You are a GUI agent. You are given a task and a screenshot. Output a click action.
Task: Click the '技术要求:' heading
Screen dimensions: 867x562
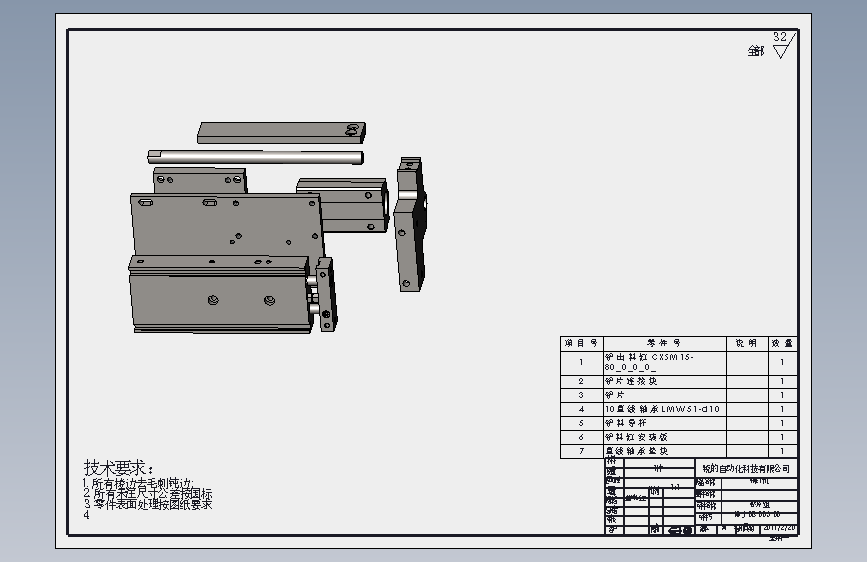[x=119, y=467]
